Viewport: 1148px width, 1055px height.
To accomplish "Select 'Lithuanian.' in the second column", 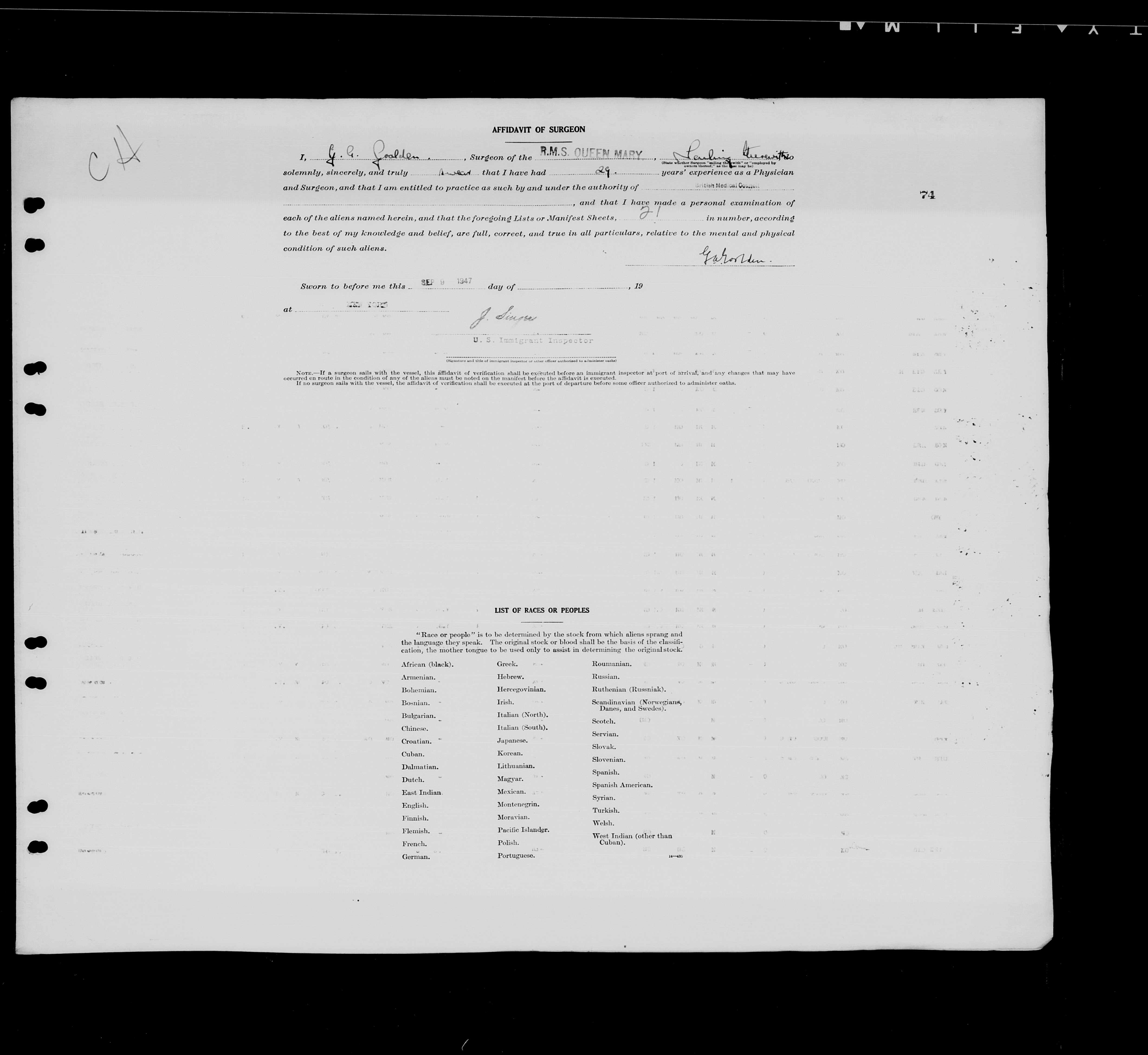I will click(x=516, y=766).
